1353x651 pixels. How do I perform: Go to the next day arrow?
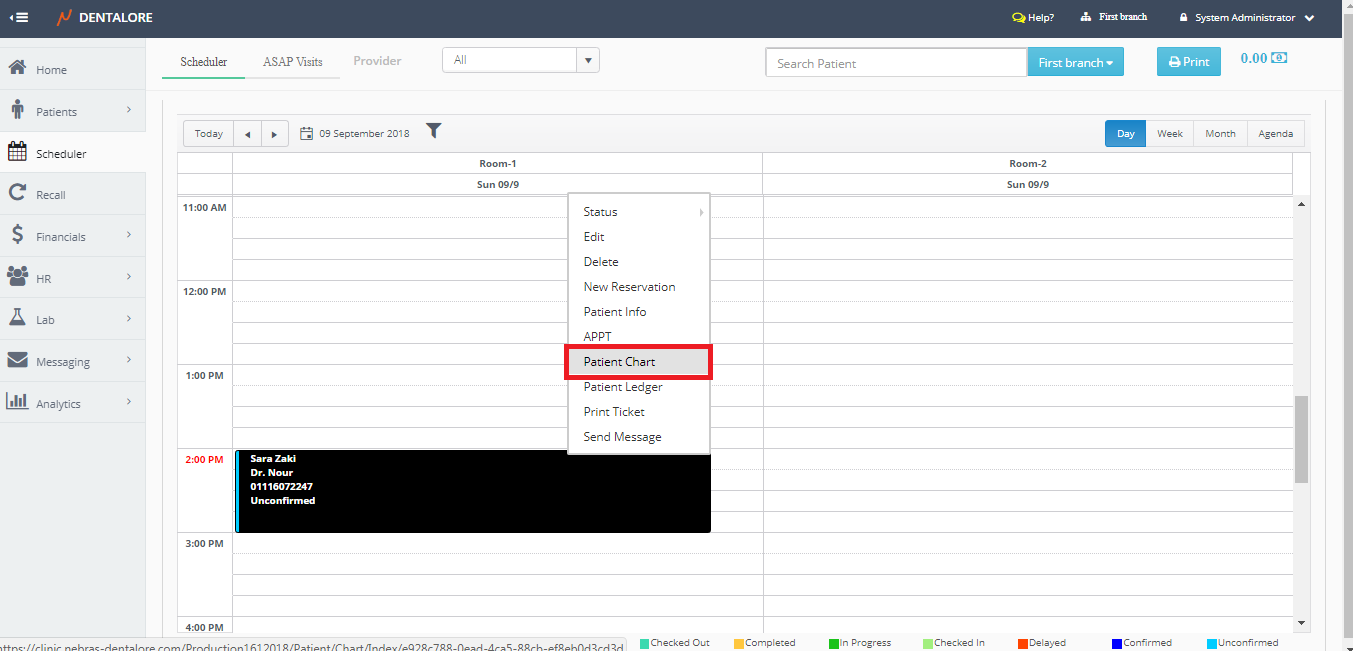coord(274,134)
